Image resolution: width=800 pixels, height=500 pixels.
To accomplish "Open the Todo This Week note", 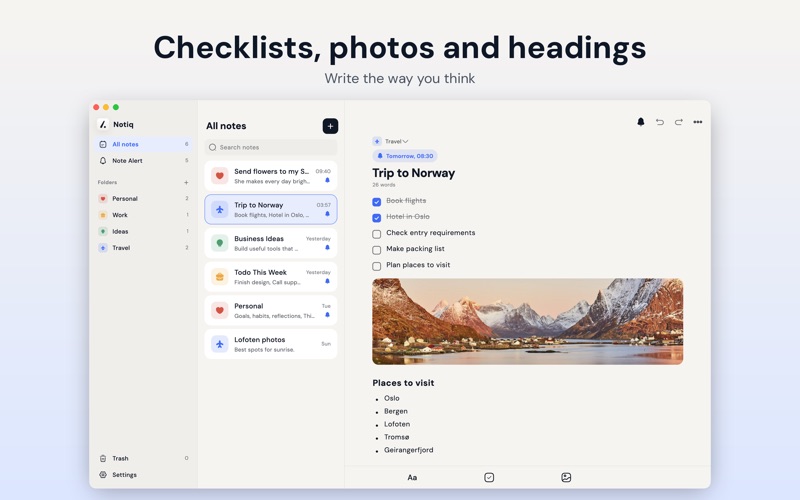I will click(x=271, y=277).
